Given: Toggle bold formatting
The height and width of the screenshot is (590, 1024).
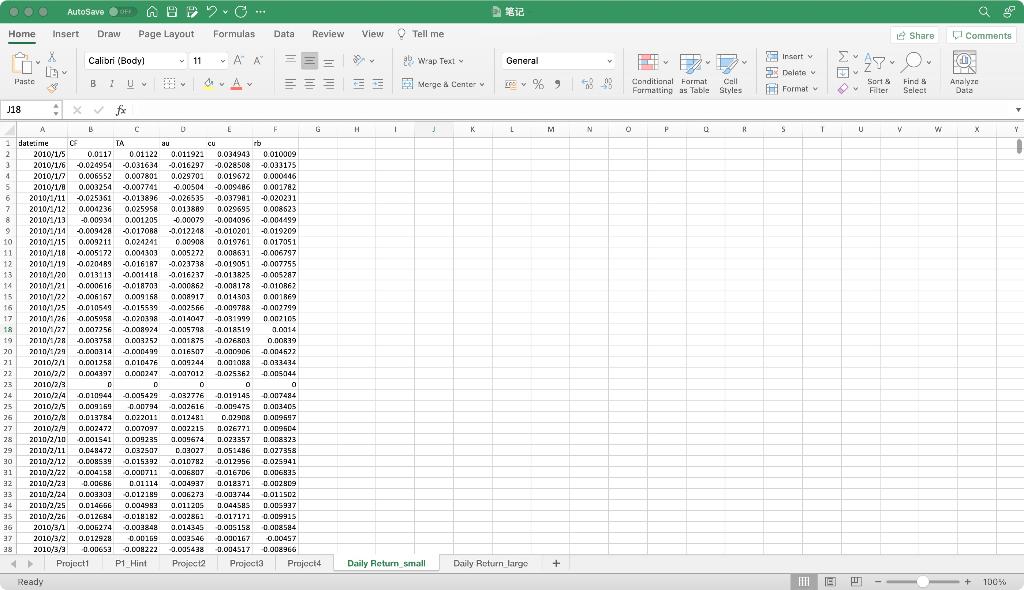Looking at the screenshot, I should [92, 82].
